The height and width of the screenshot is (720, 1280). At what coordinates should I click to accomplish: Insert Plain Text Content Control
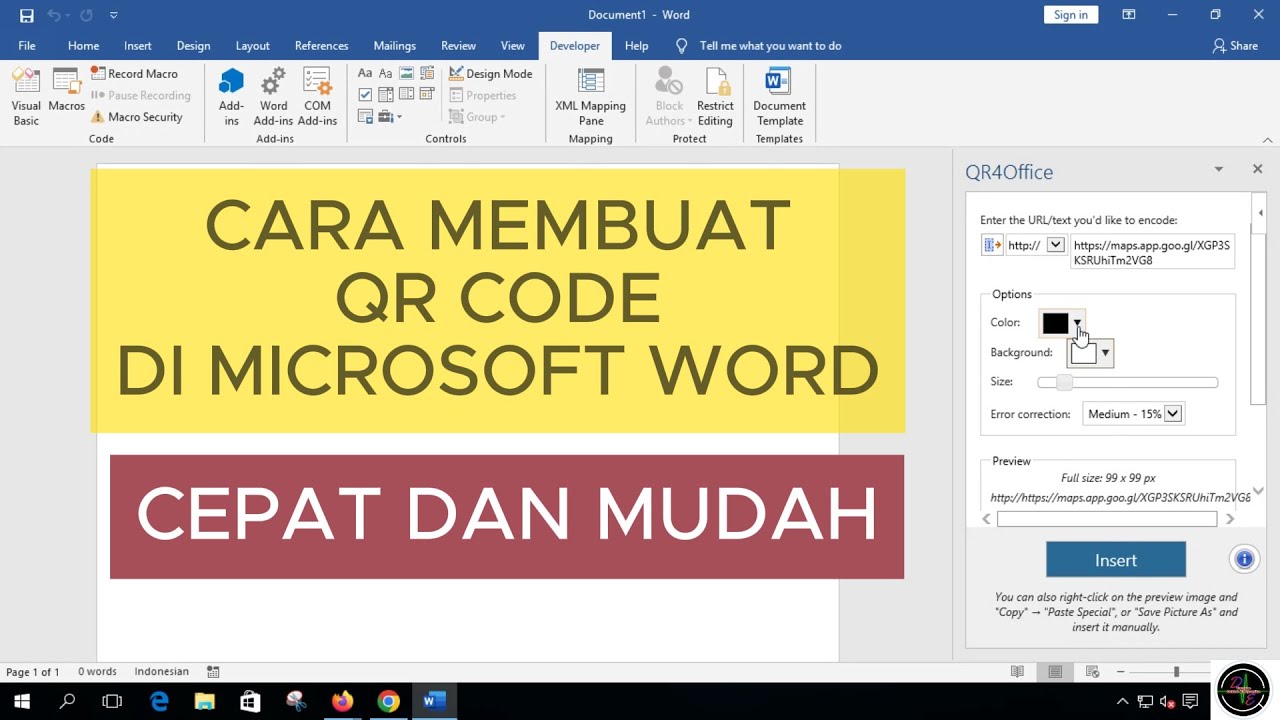click(386, 74)
